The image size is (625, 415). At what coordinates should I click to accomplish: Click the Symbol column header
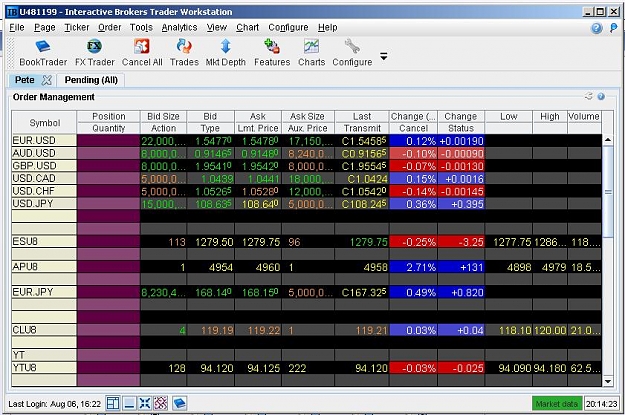(x=44, y=123)
